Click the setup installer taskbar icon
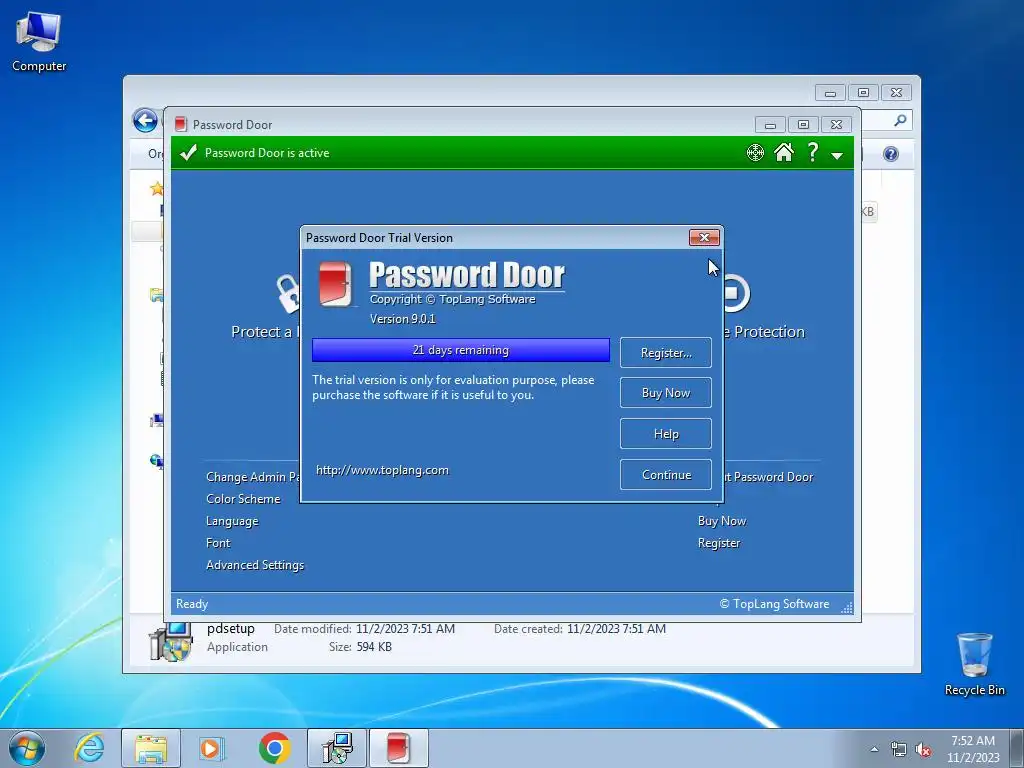 (x=337, y=748)
